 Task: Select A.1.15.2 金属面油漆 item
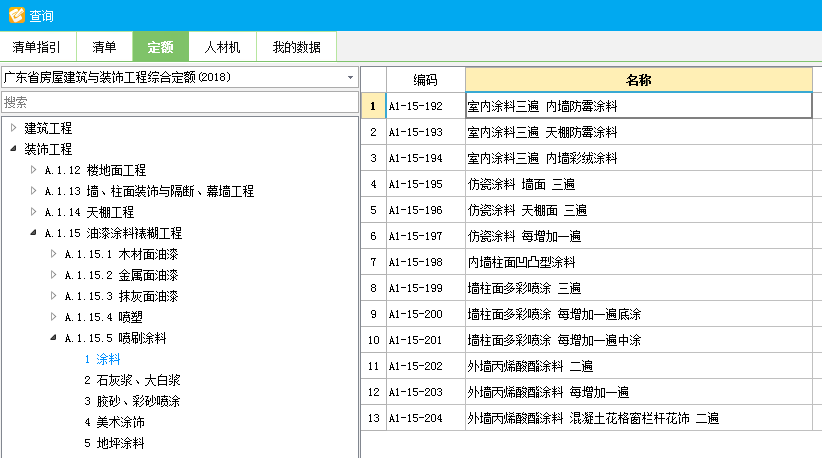pos(121,275)
